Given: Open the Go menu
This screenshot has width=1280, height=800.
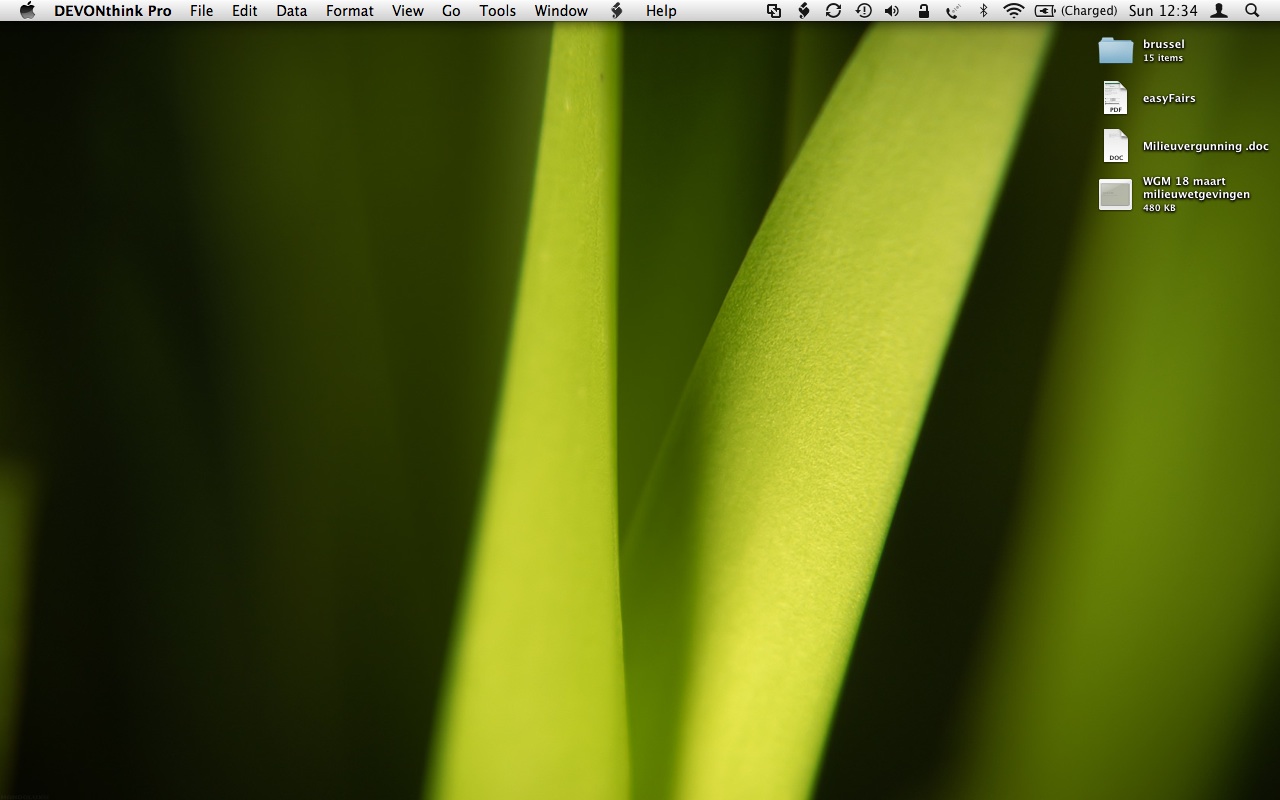Looking at the screenshot, I should tap(451, 11).
